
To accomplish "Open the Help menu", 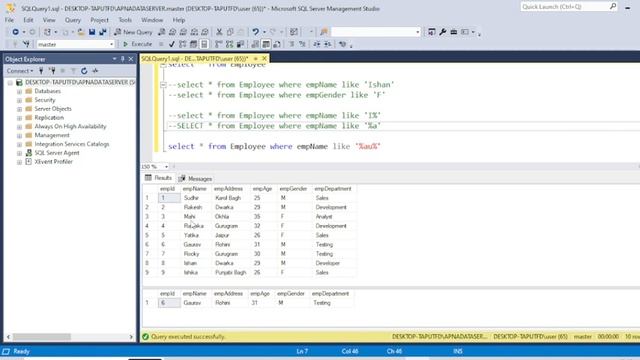I will [179, 20].
